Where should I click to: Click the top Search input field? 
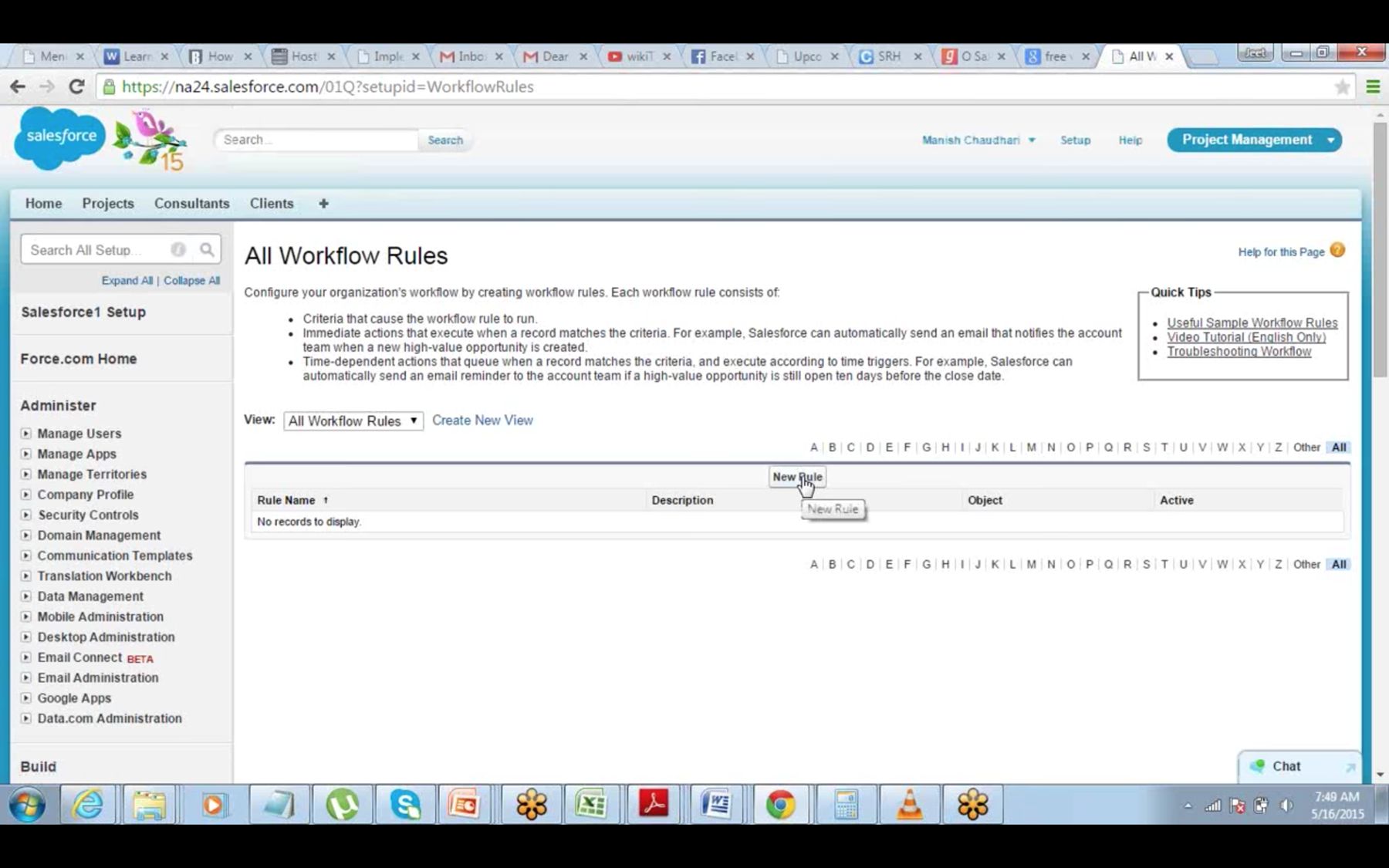[x=318, y=140]
